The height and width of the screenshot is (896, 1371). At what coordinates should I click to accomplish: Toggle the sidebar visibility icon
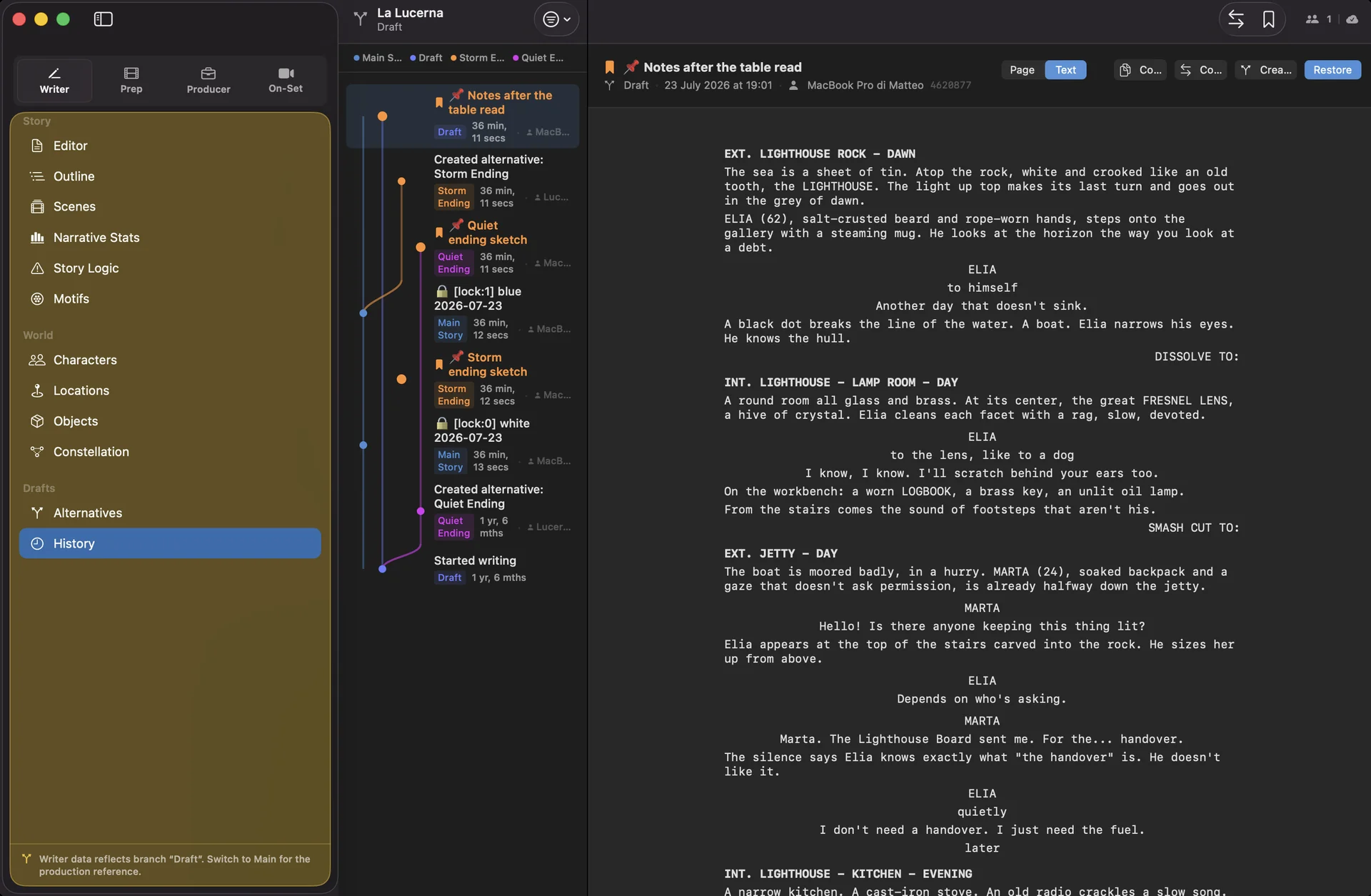tap(104, 19)
